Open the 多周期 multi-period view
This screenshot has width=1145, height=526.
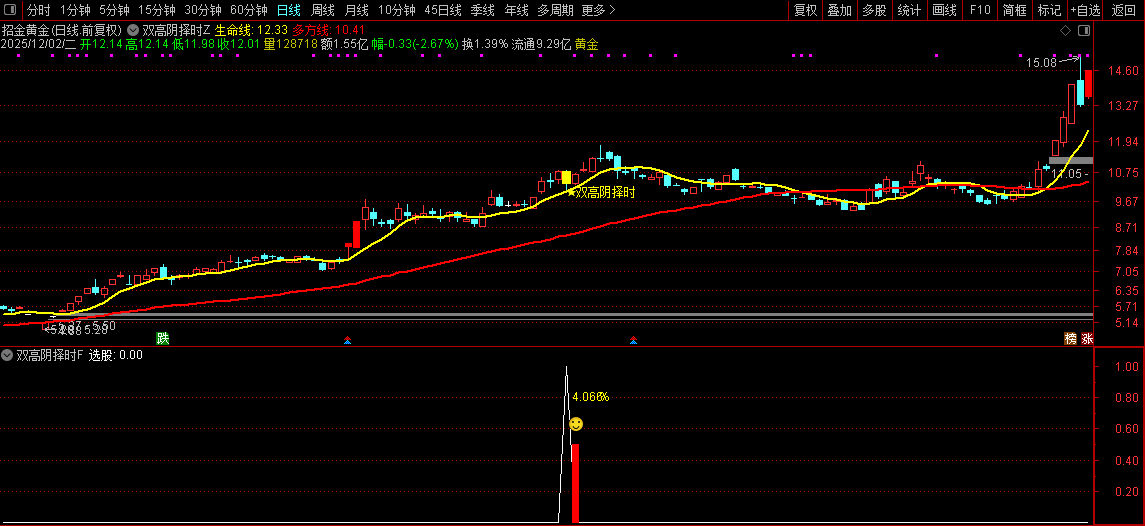(555, 10)
